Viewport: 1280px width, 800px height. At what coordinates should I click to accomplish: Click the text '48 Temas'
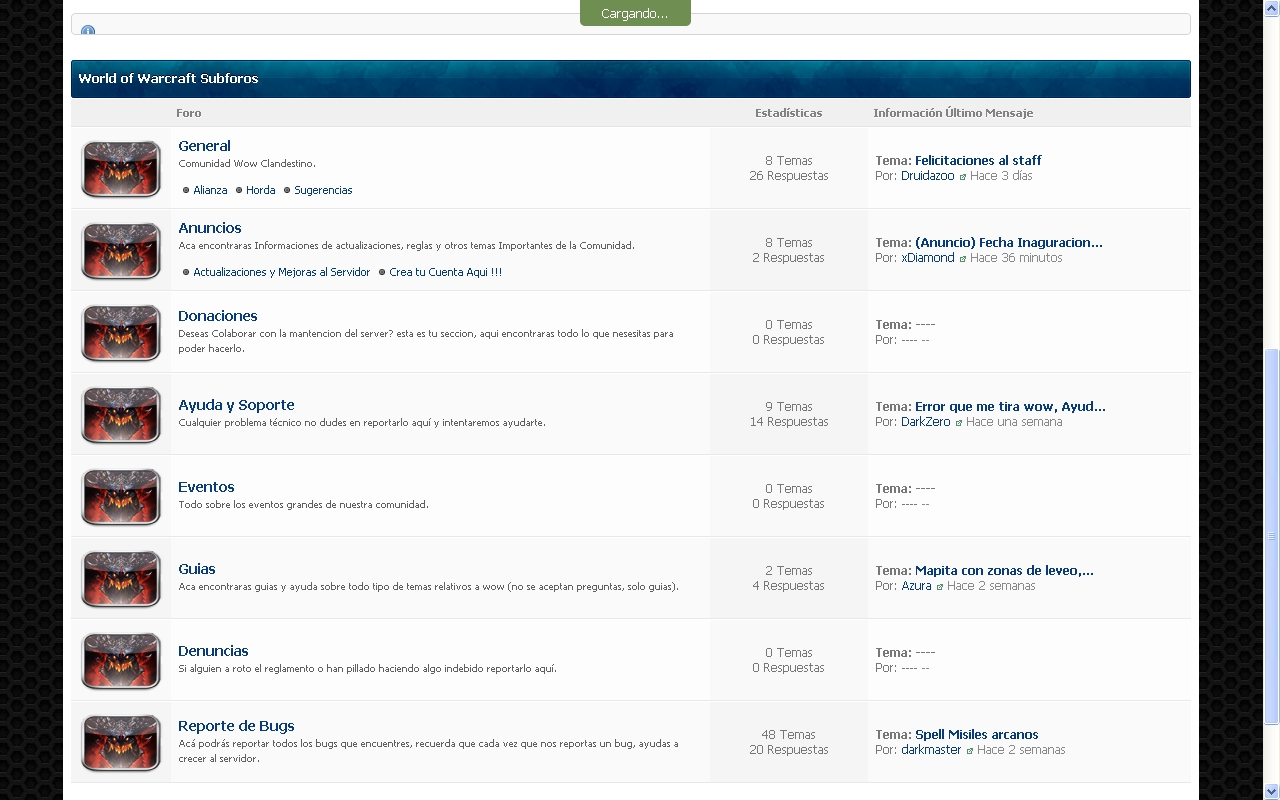coord(788,735)
